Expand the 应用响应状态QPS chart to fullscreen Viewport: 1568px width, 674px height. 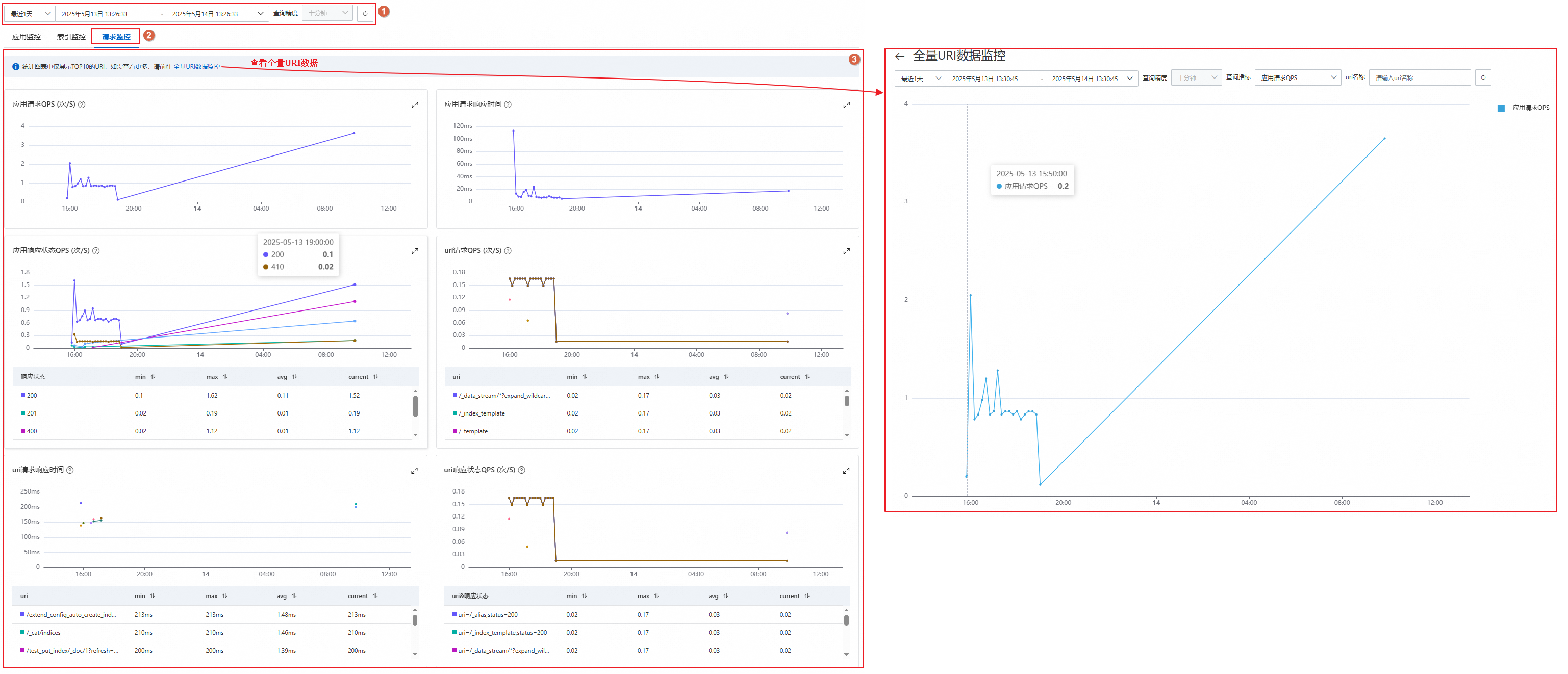(x=415, y=251)
